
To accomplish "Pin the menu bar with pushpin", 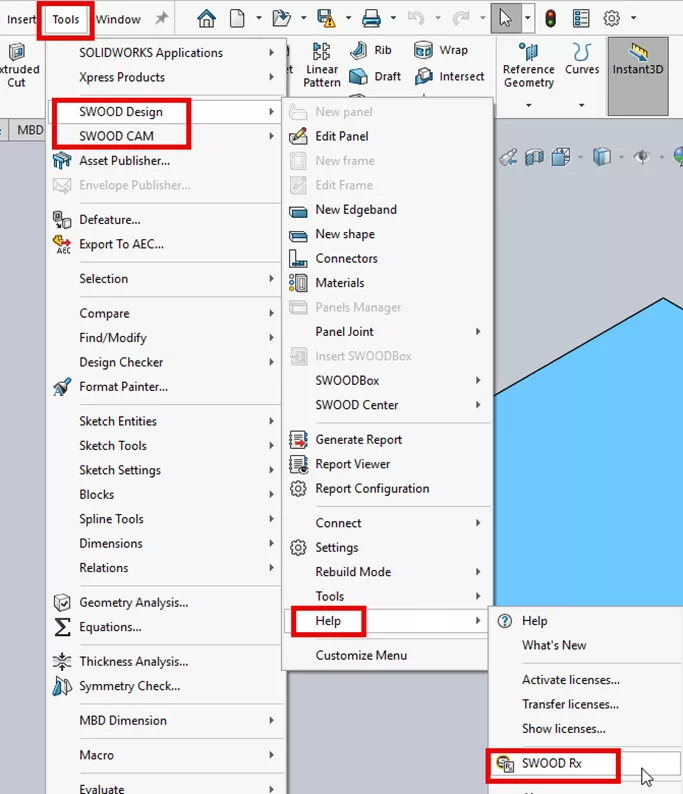I will click(x=160, y=19).
